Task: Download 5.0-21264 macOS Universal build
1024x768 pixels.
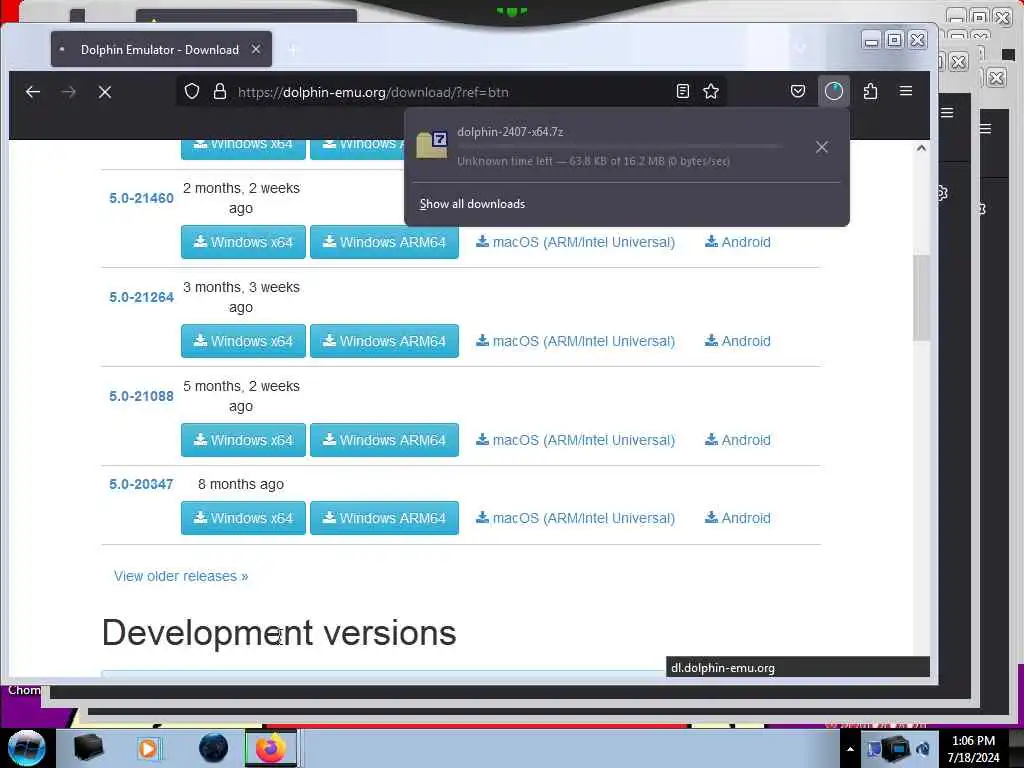Action: pyautogui.click(x=575, y=342)
